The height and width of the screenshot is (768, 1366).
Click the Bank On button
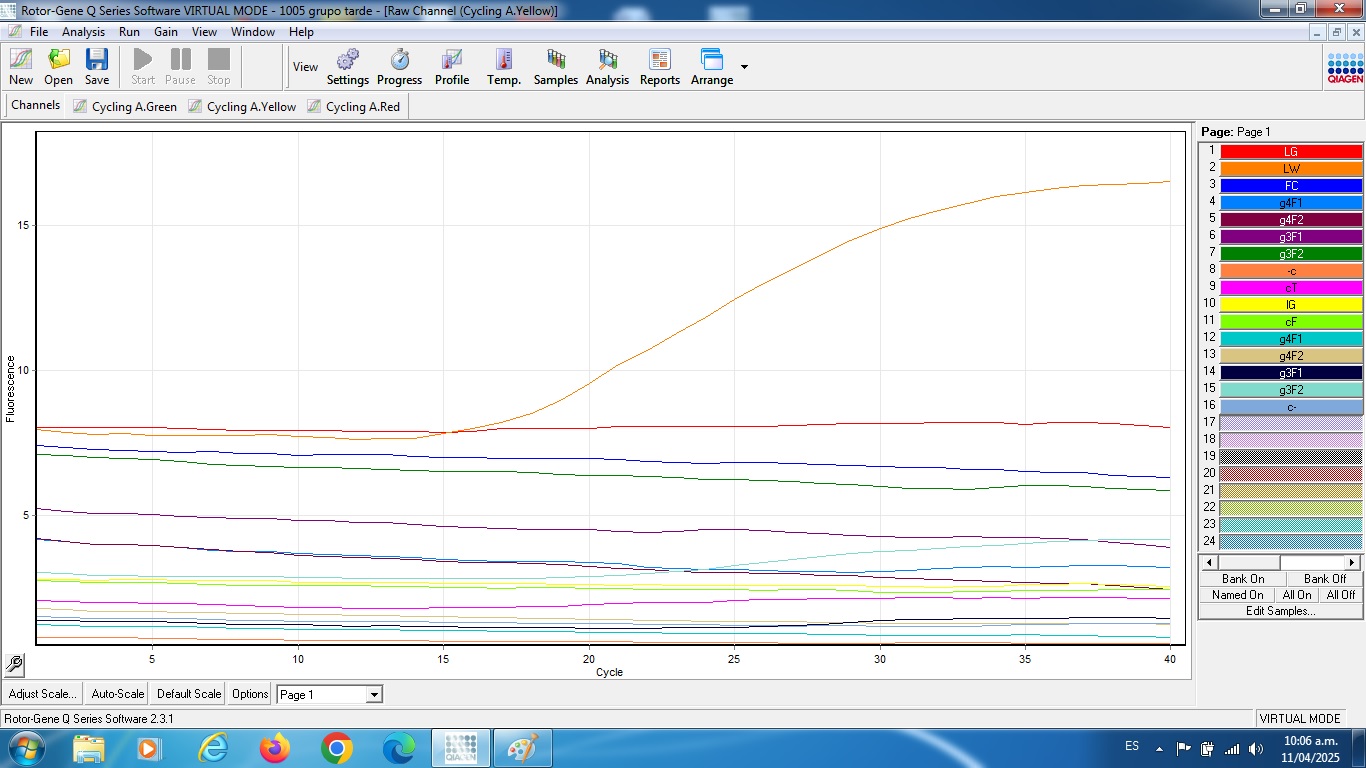coord(1243,579)
